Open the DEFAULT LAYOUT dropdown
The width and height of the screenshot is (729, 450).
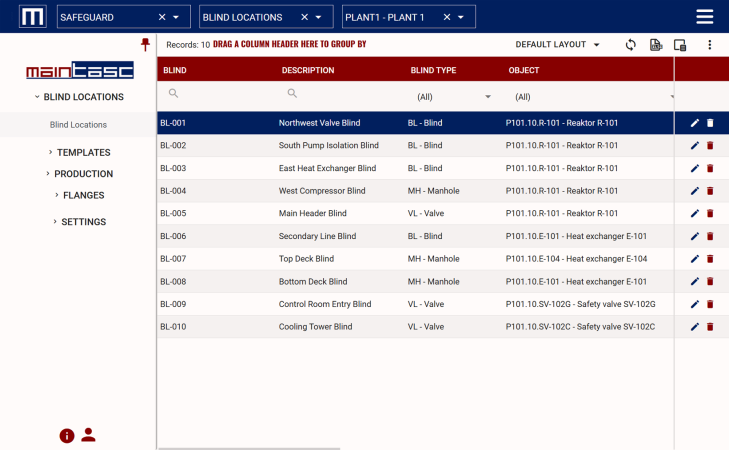click(x=558, y=45)
